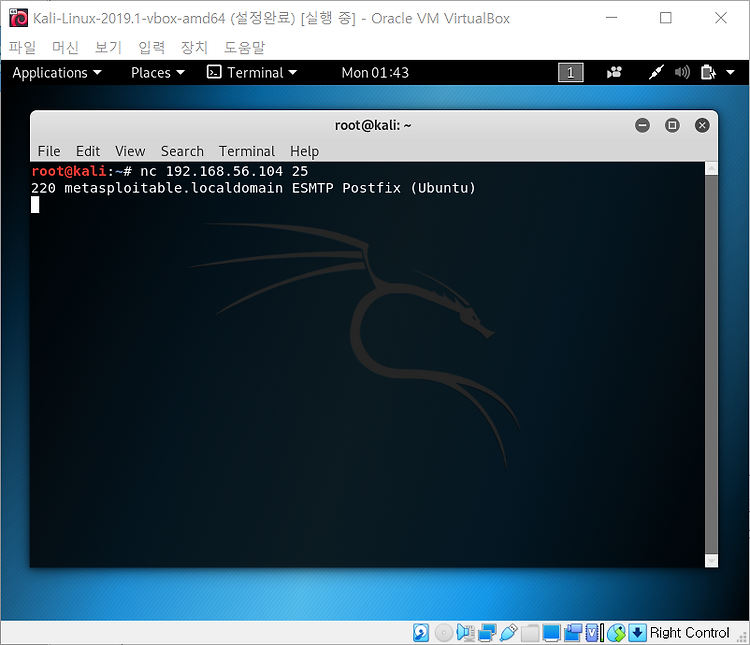Click the '220 metasploitable.localdomain ESMTP Postfix' line
750x645 pixels.
tap(254, 188)
